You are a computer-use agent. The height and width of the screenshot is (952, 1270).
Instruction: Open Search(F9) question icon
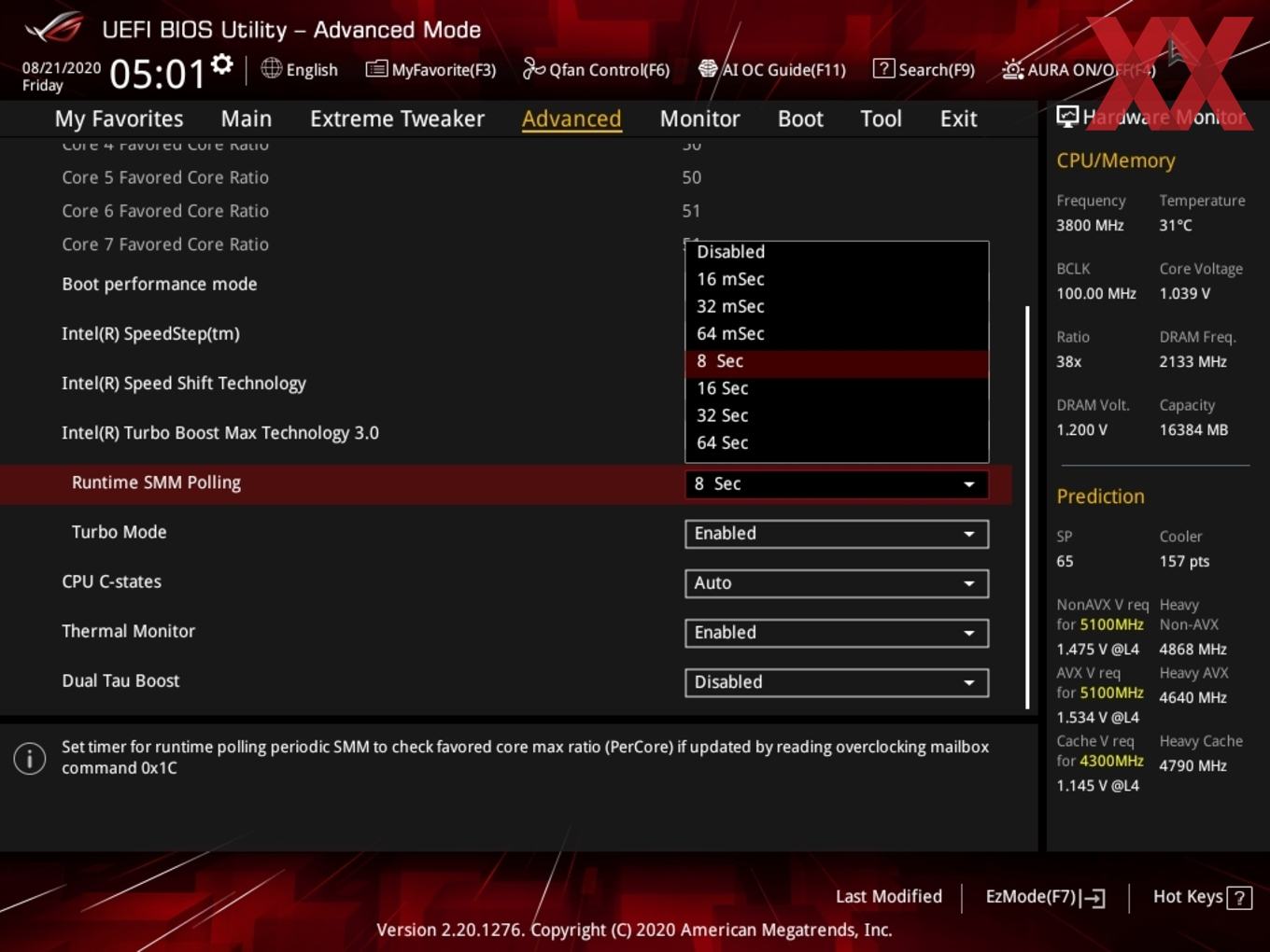point(882,68)
